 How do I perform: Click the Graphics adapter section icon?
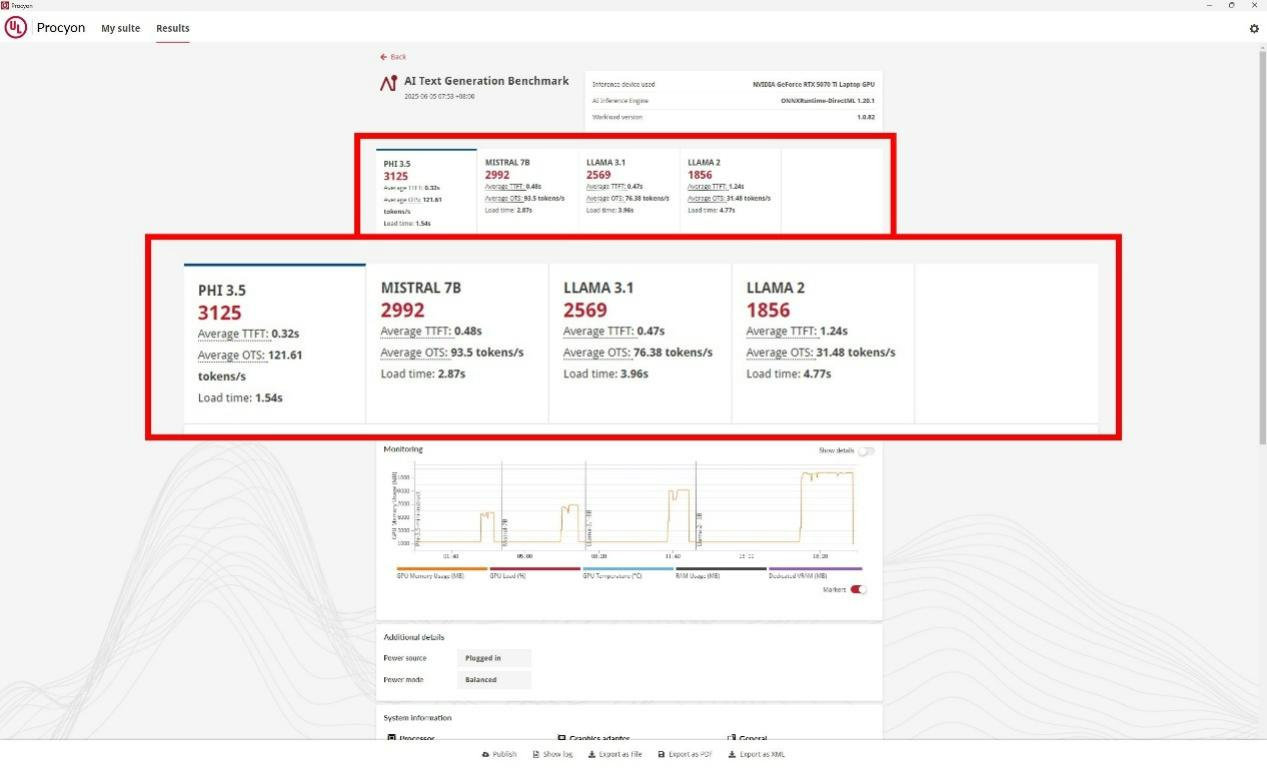point(562,738)
